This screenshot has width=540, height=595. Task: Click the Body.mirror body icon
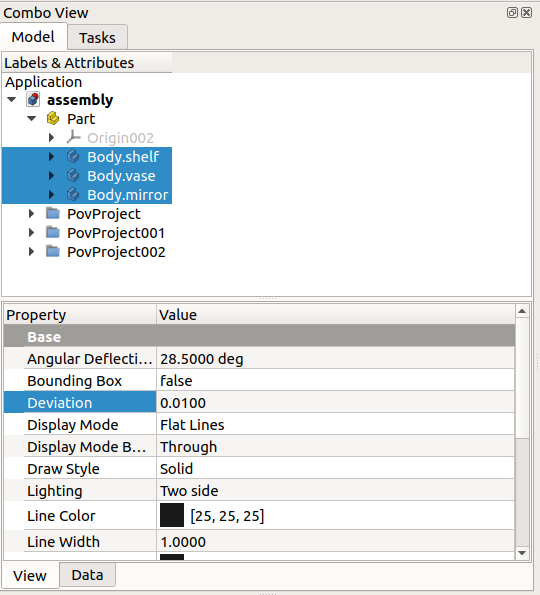(x=73, y=194)
